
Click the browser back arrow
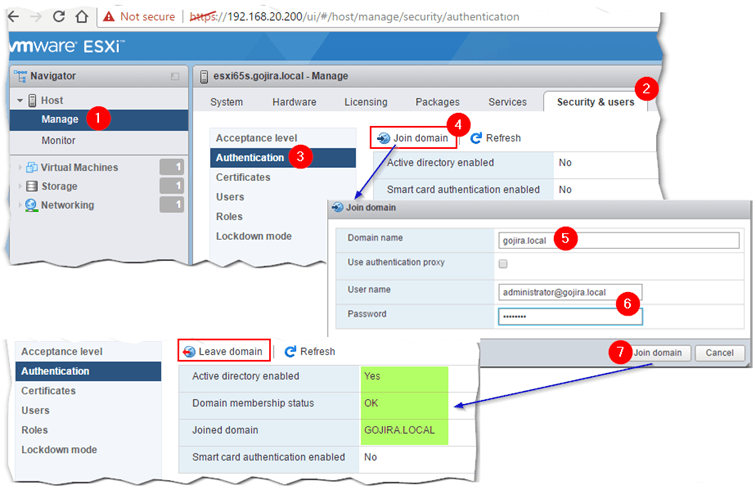click(13, 16)
